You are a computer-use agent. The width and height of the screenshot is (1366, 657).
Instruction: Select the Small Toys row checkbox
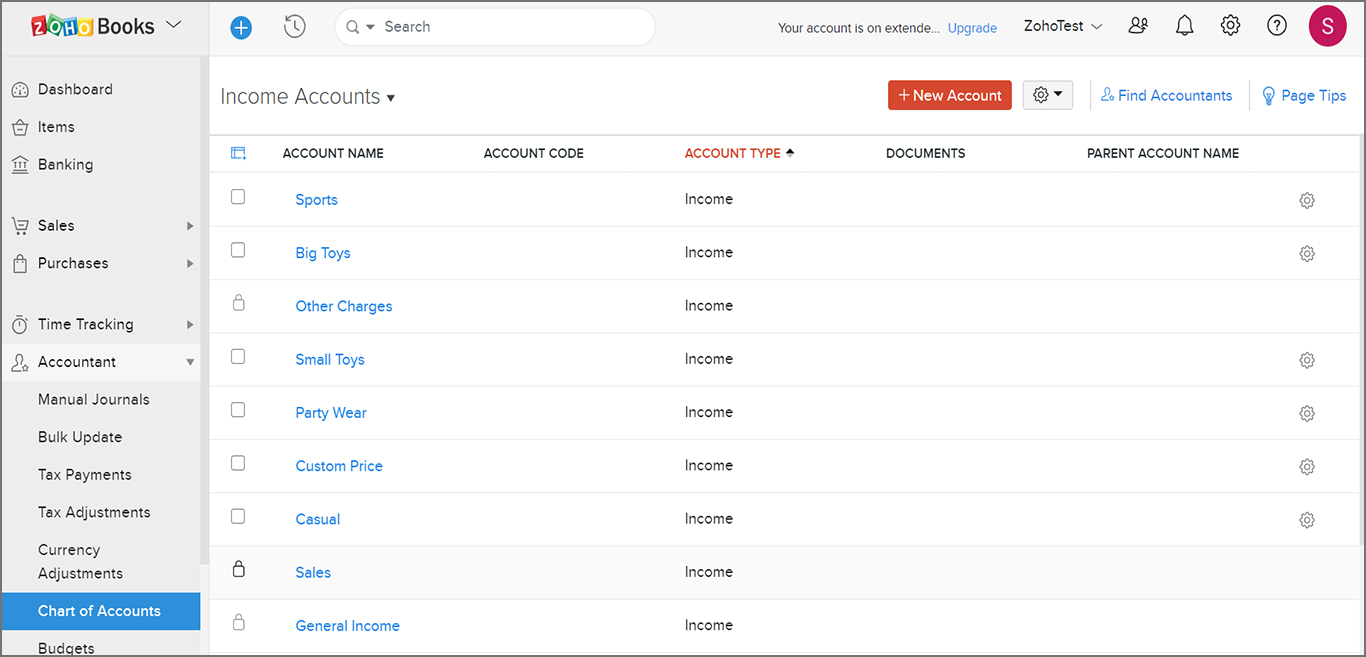pos(238,357)
